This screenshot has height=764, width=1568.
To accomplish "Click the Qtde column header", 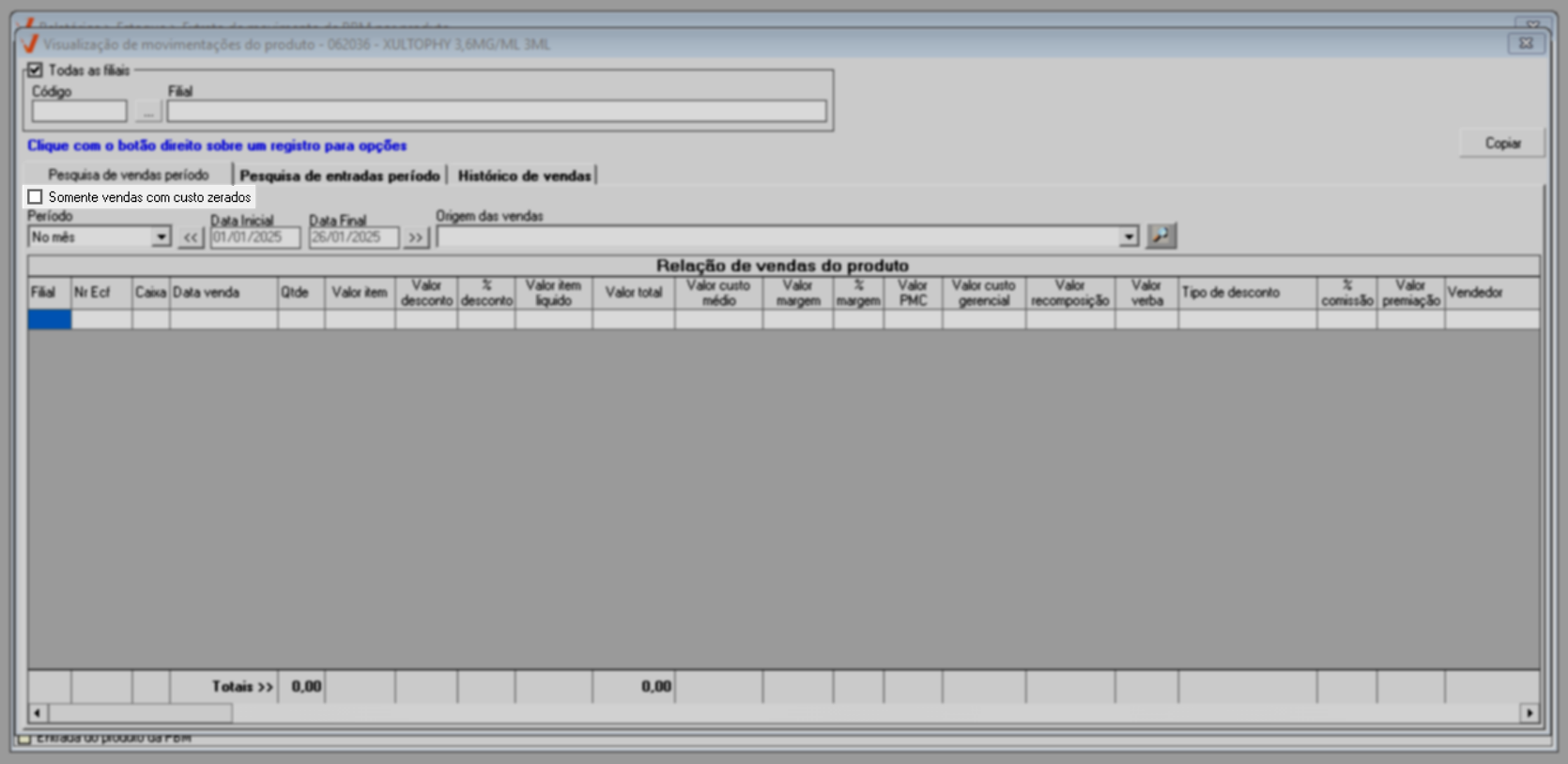I will click(x=301, y=293).
